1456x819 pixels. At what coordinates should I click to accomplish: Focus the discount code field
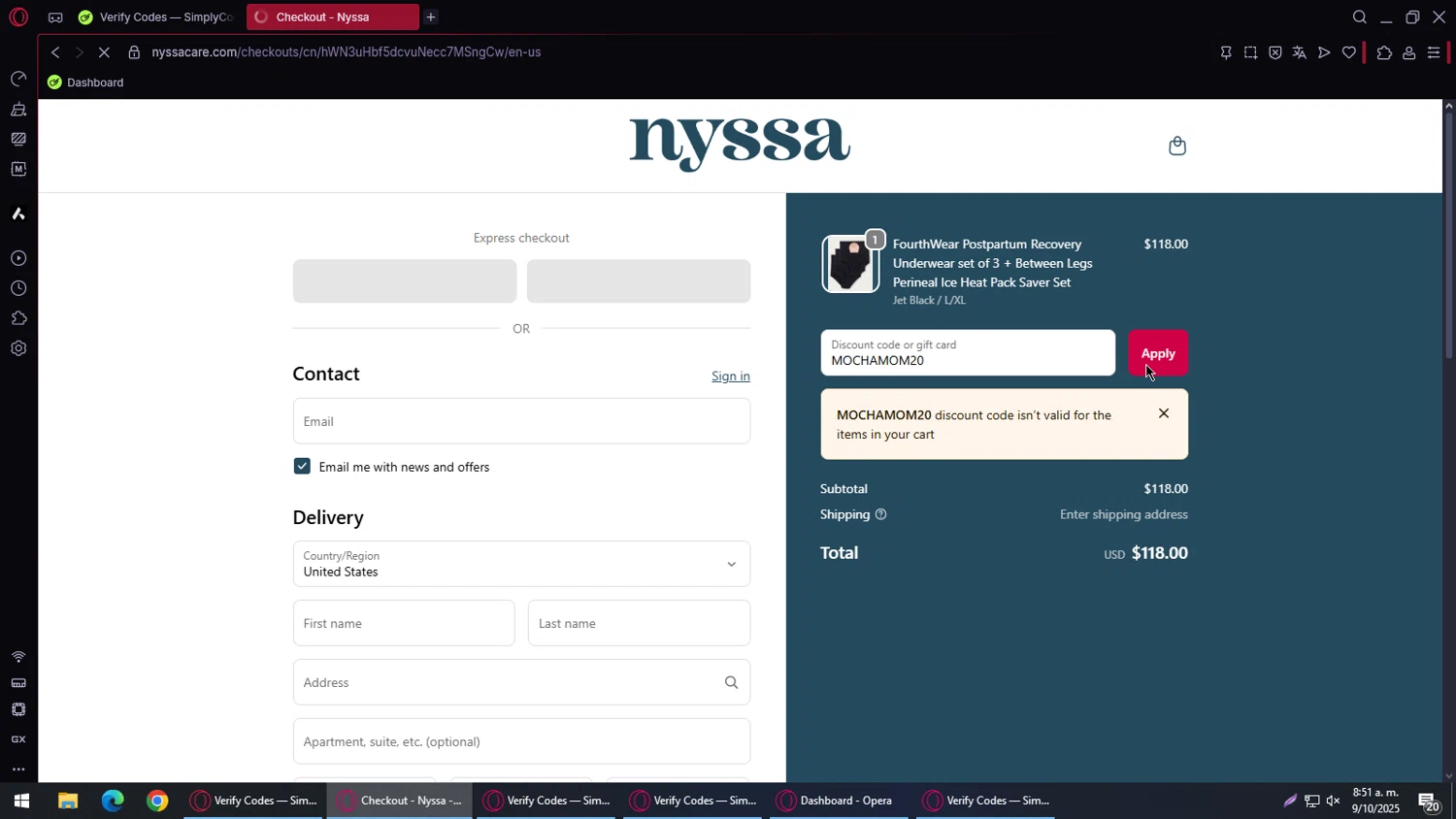[968, 353]
